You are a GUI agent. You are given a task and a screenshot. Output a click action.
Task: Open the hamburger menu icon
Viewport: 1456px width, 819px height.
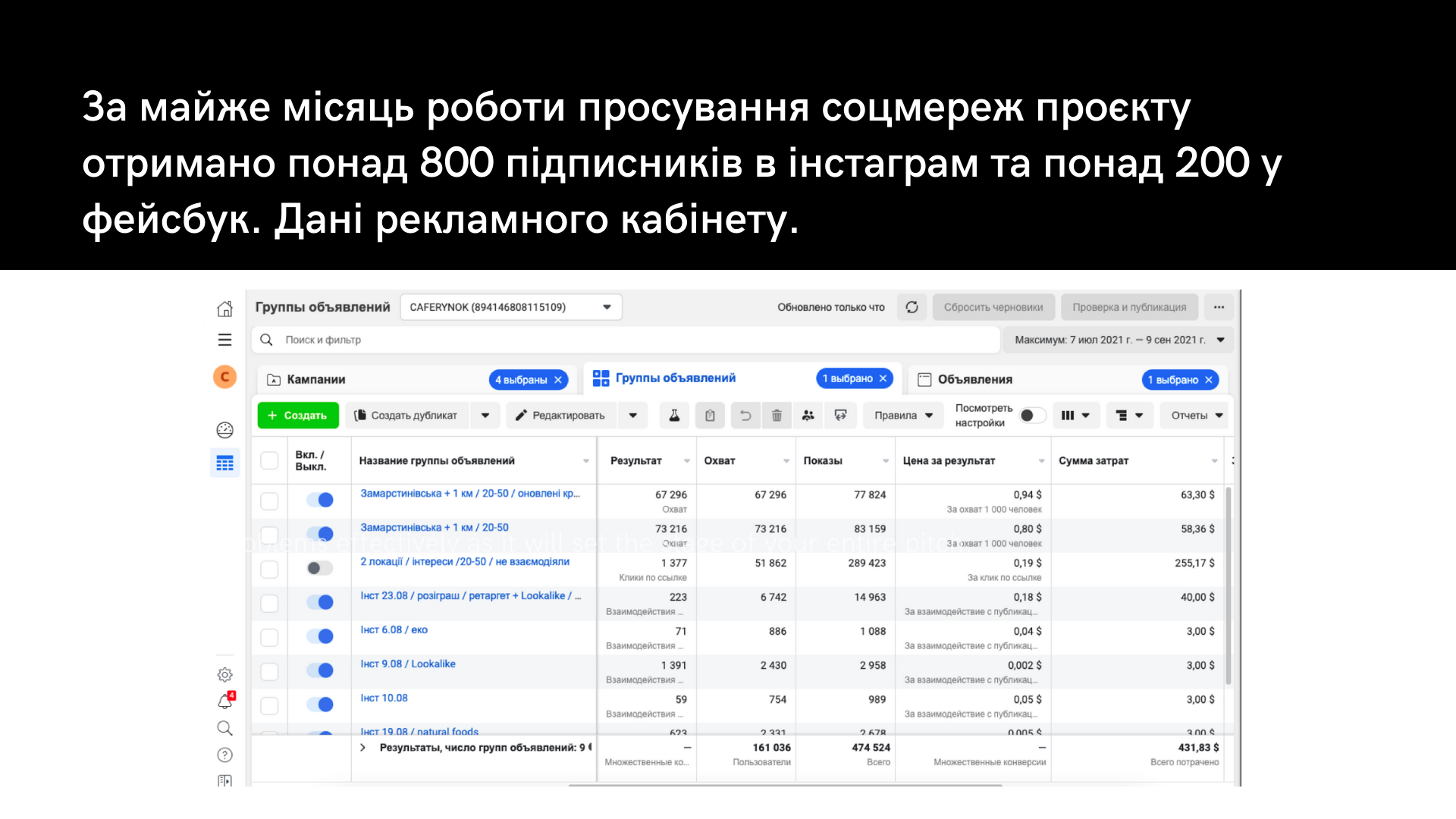[x=224, y=340]
